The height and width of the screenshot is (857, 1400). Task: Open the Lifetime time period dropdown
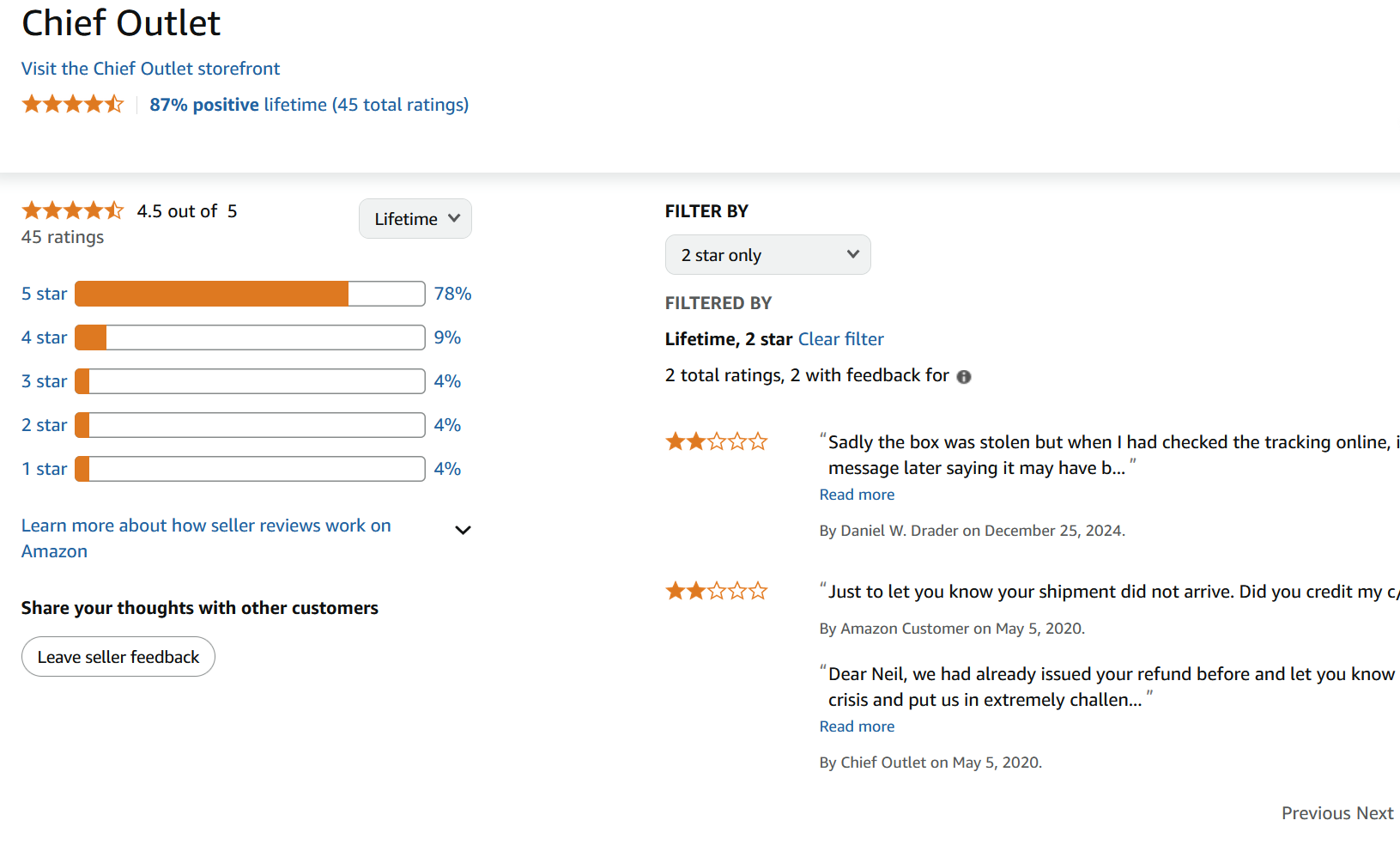point(415,219)
